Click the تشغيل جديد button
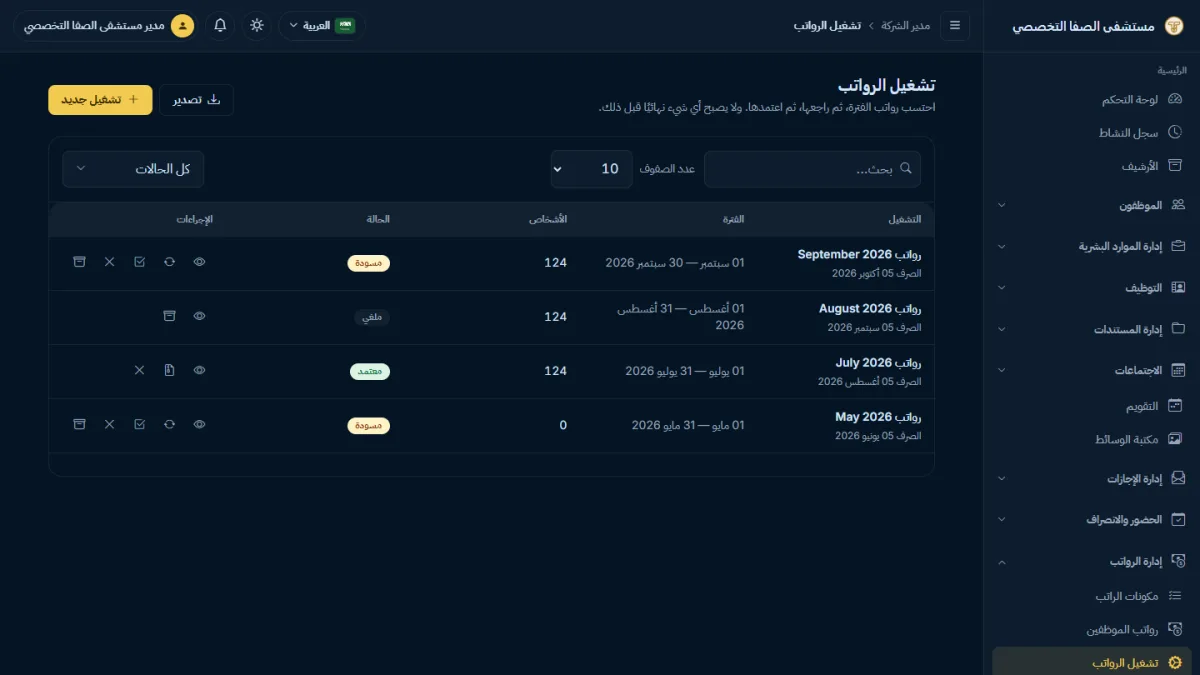This screenshot has height=675, width=1200. coord(100,100)
